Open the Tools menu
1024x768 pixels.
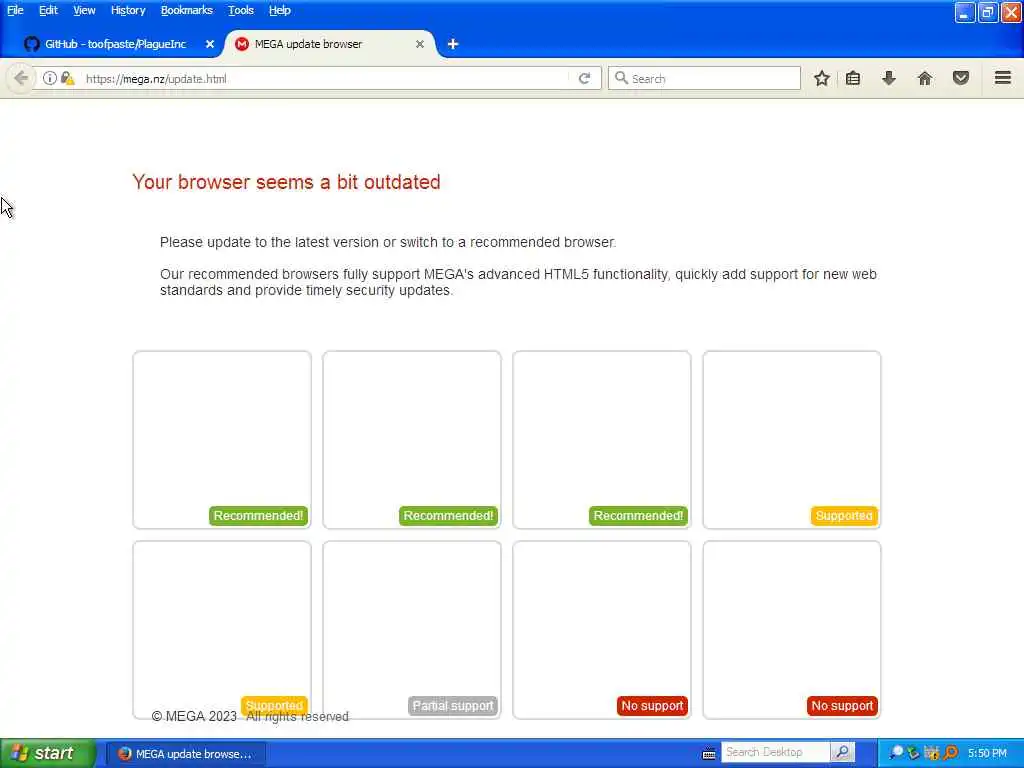(241, 10)
